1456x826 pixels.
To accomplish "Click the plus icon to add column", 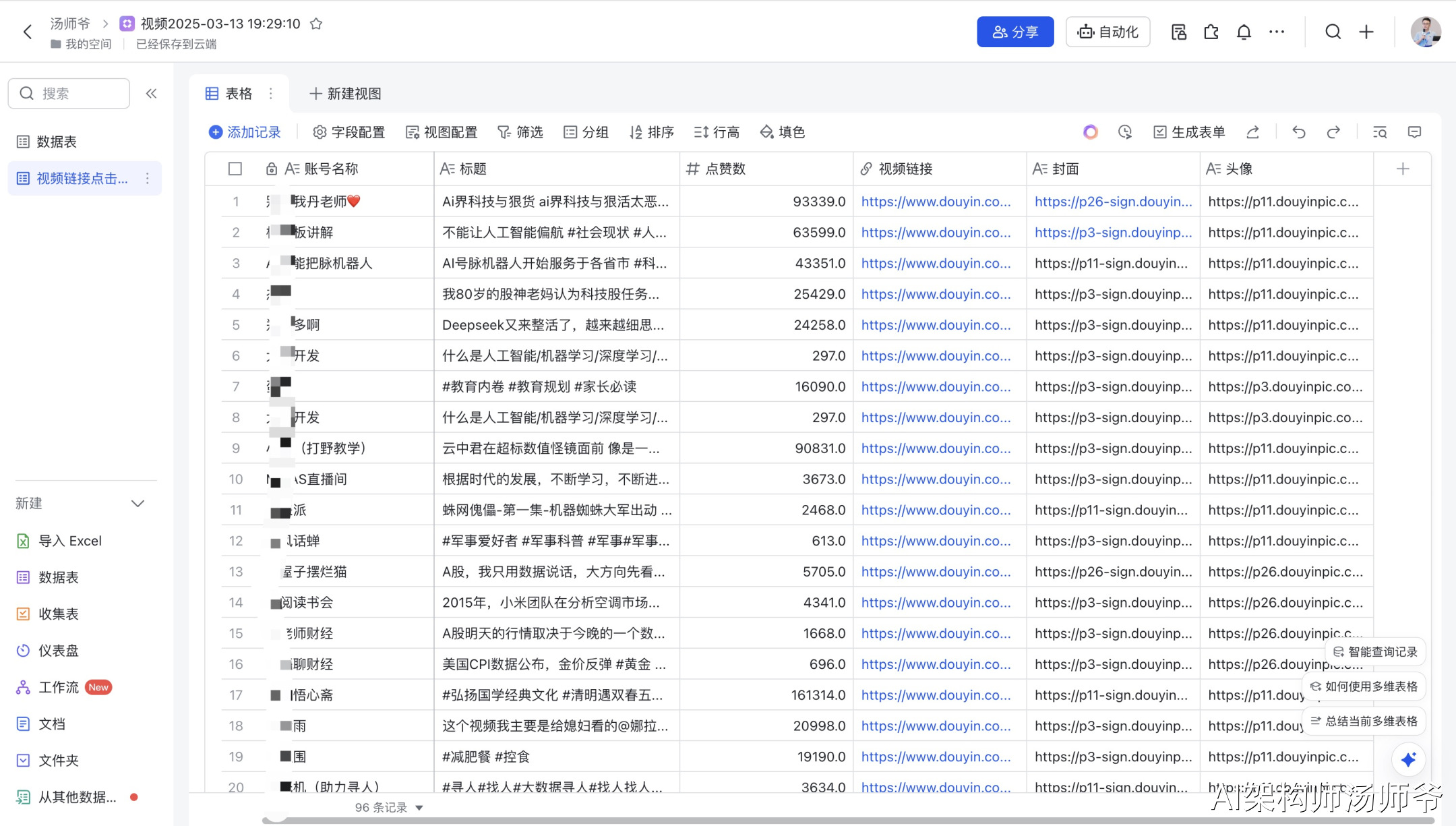I will coord(1403,169).
